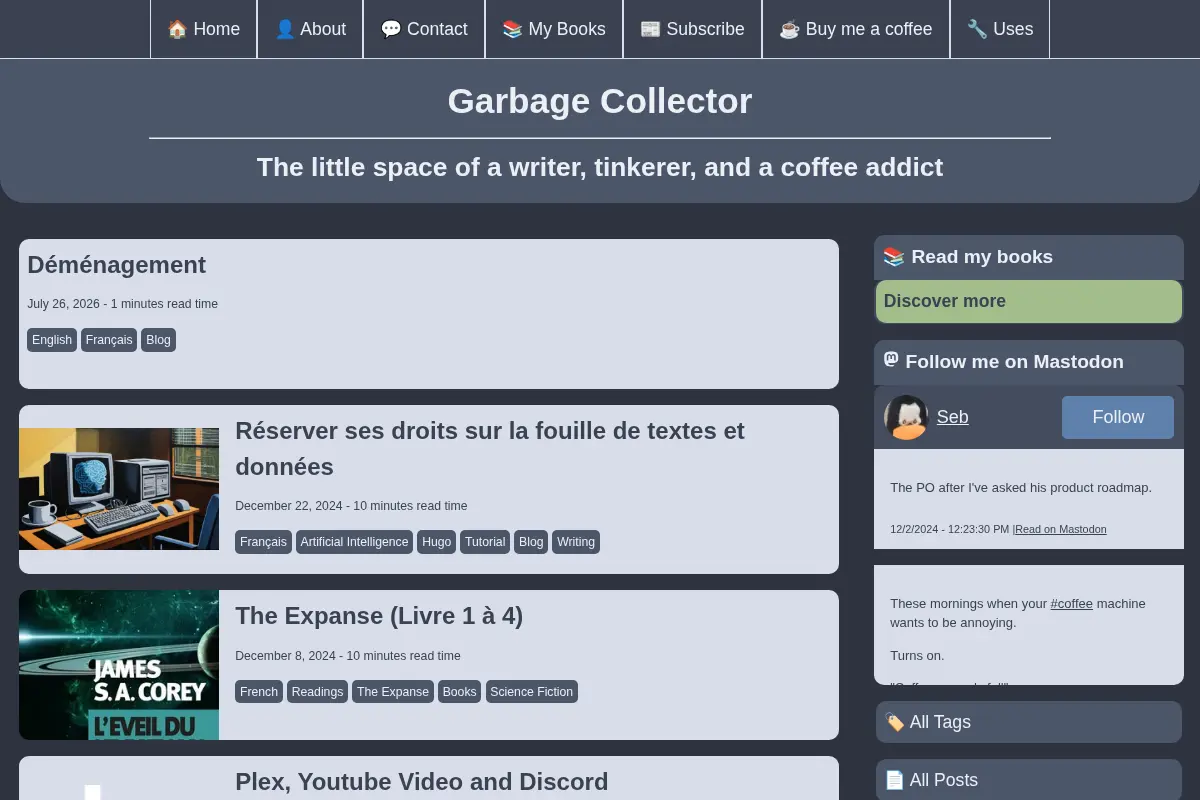This screenshot has height=800, width=1200.
Task: Open the All Tags sidebar link
Action: click(x=1029, y=722)
